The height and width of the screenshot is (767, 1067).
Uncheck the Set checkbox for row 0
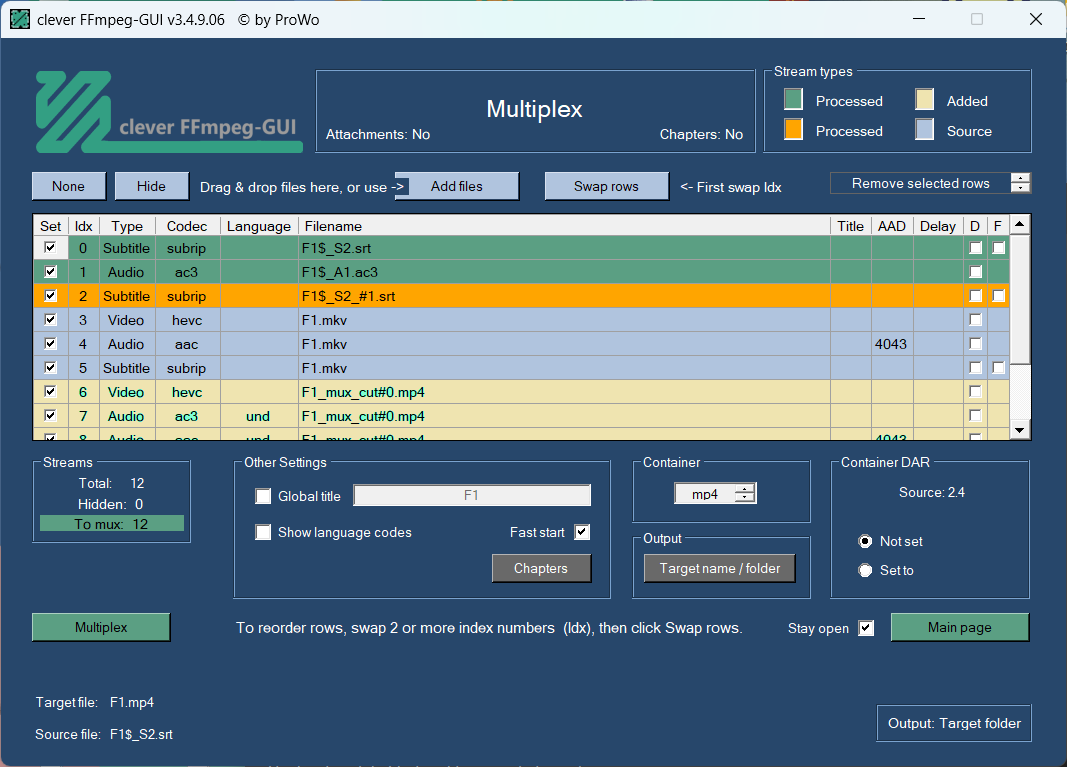click(x=50, y=248)
